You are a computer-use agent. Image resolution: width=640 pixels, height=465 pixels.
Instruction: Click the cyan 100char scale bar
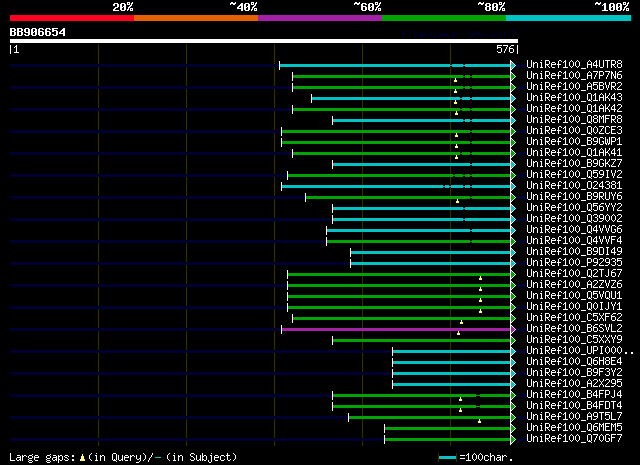click(x=447, y=458)
